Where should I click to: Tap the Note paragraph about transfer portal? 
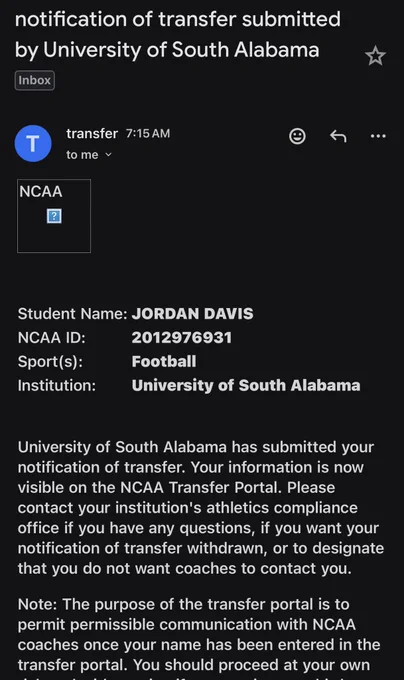199,638
